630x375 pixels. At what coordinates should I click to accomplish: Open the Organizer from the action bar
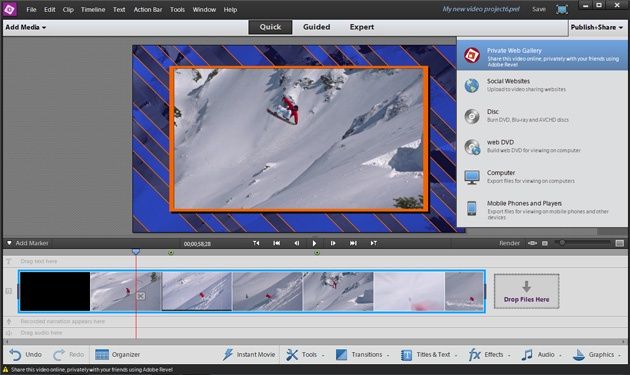click(x=118, y=355)
